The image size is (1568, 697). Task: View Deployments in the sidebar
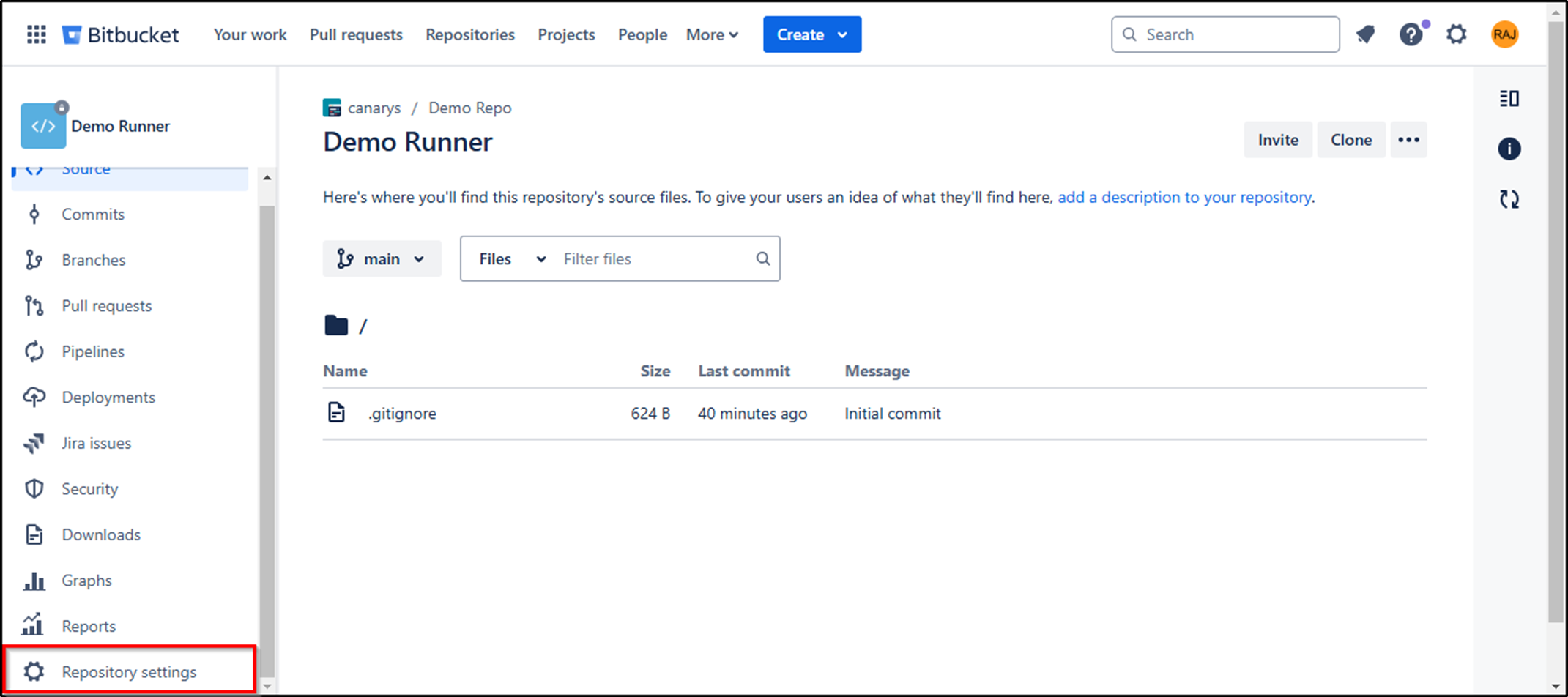(108, 397)
